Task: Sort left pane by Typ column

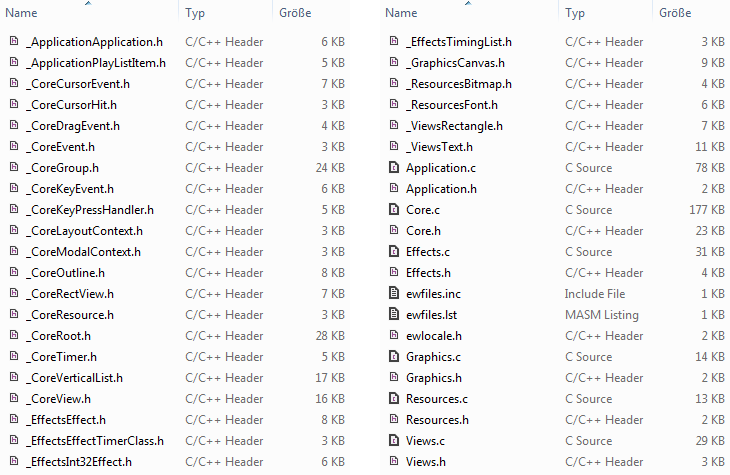Action: pos(196,13)
